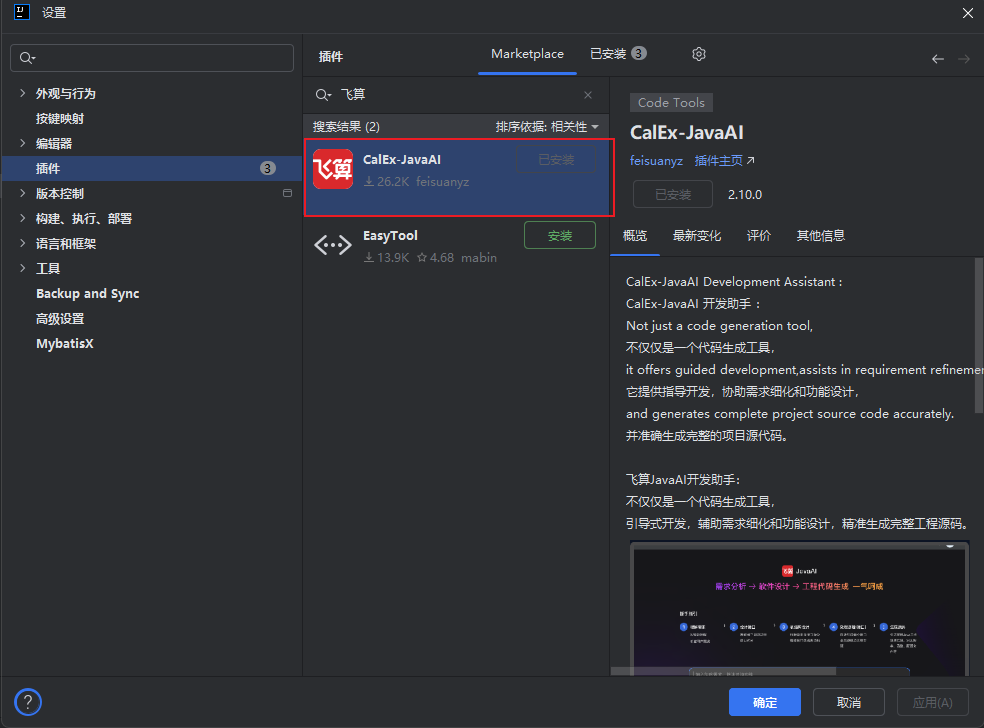This screenshot has height=728, width=984.
Task: Select 插件 in settings tree
Action: pyautogui.click(x=152, y=168)
